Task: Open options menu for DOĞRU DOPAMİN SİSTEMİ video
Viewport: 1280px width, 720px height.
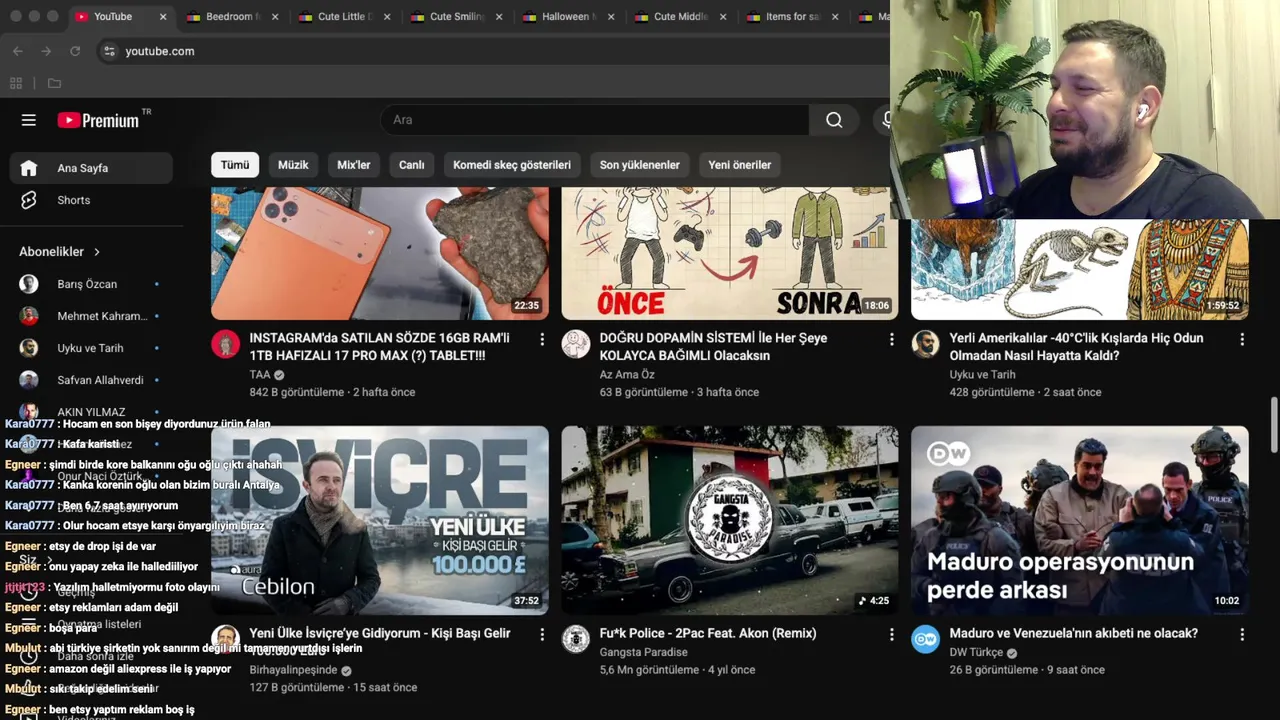Action: point(892,340)
